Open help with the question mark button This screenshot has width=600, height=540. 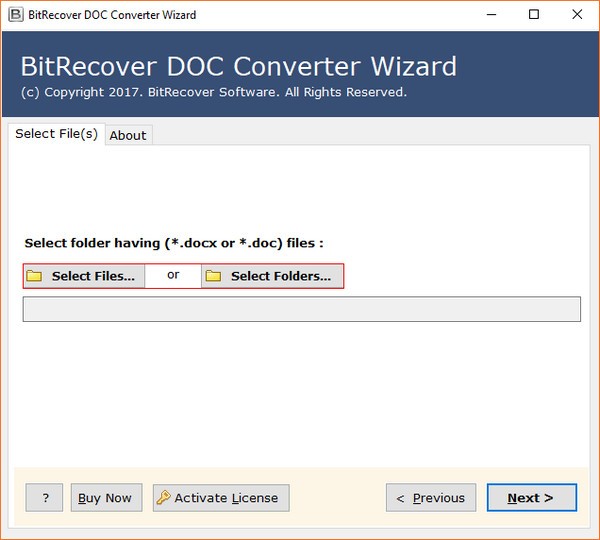[44, 498]
